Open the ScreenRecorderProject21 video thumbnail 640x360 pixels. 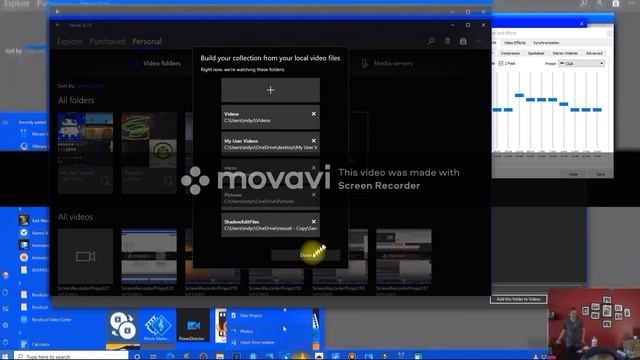85,256
